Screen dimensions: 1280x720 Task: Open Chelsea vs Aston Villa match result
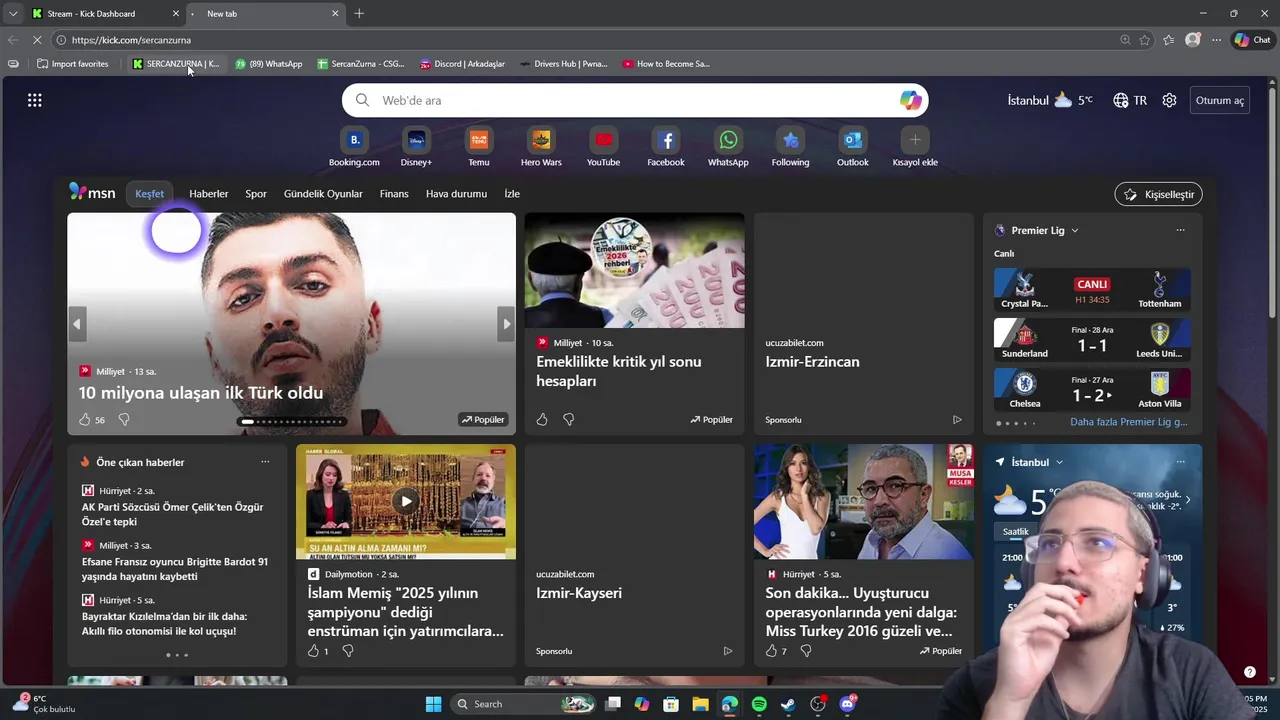tap(1092, 389)
